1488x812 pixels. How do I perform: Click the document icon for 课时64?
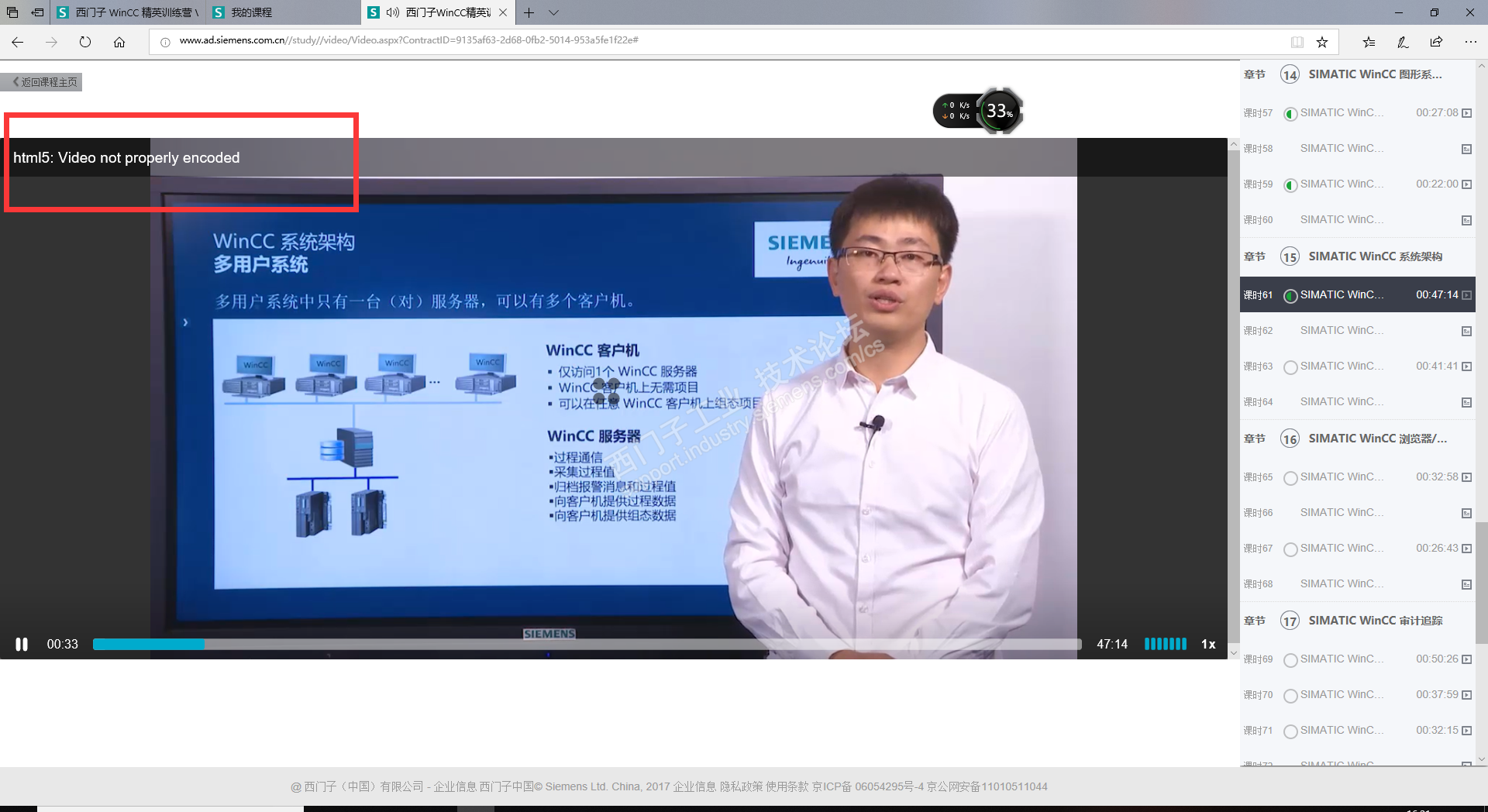click(x=1466, y=402)
